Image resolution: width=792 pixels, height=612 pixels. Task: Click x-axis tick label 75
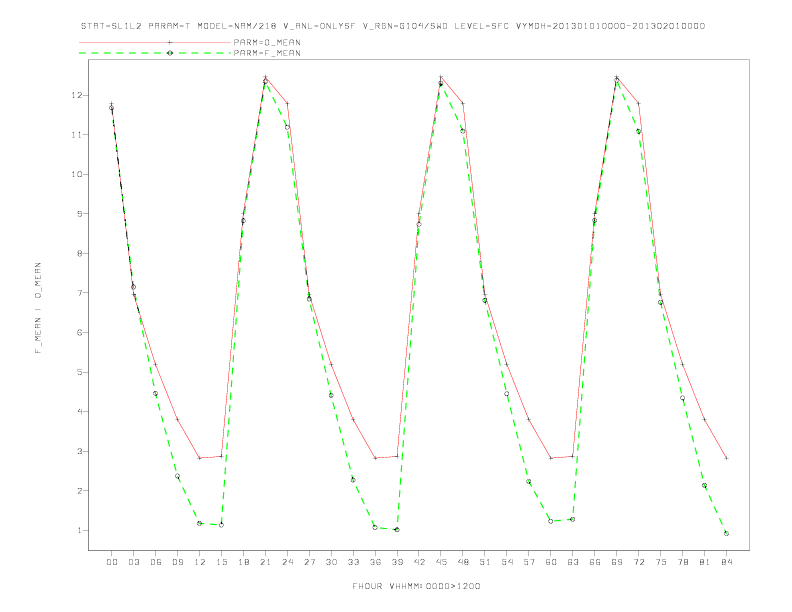(661, 562)
